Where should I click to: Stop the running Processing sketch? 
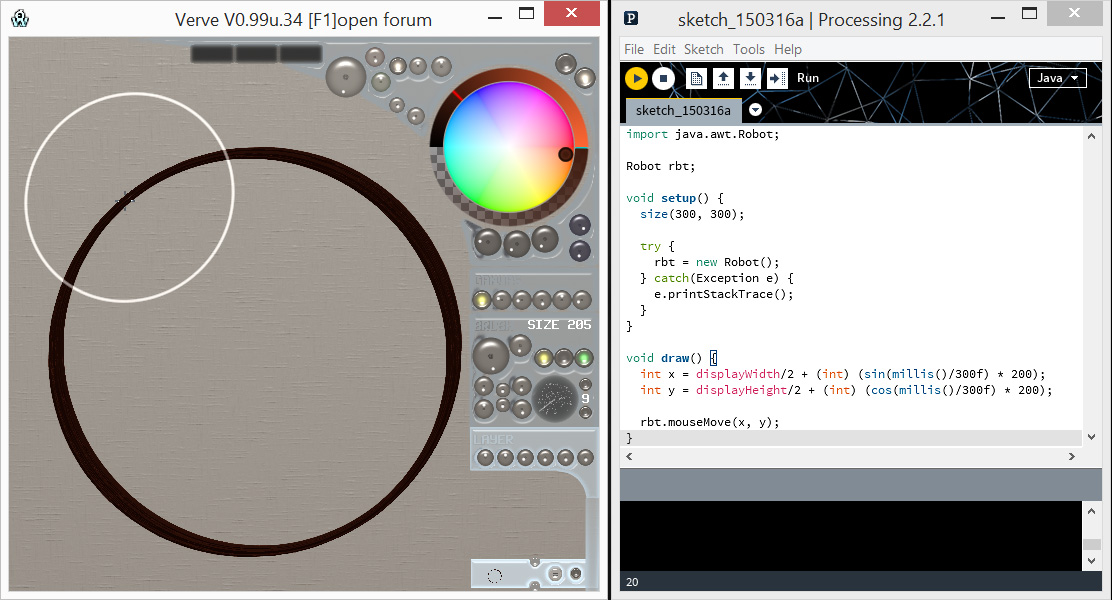663,78
